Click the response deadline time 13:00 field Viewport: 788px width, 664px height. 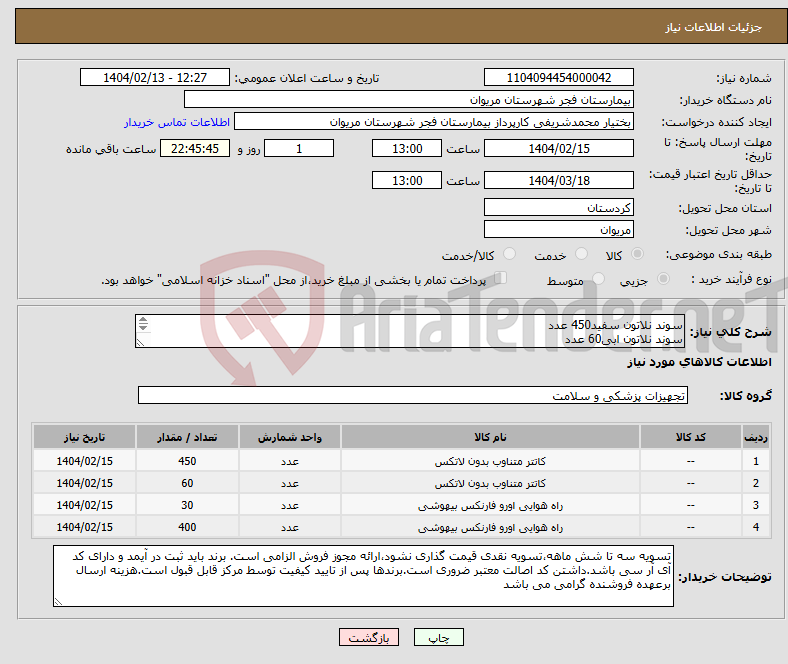(407, 148)
